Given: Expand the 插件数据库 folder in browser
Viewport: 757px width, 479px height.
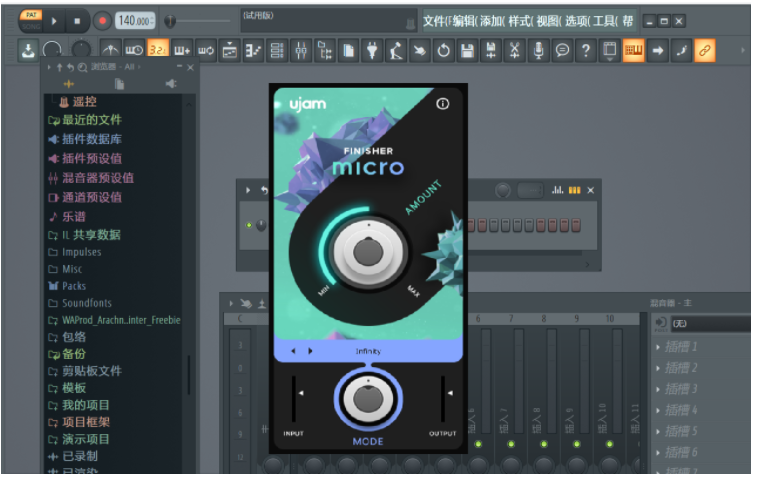Looking at the screenshot, I should point(91,139).
